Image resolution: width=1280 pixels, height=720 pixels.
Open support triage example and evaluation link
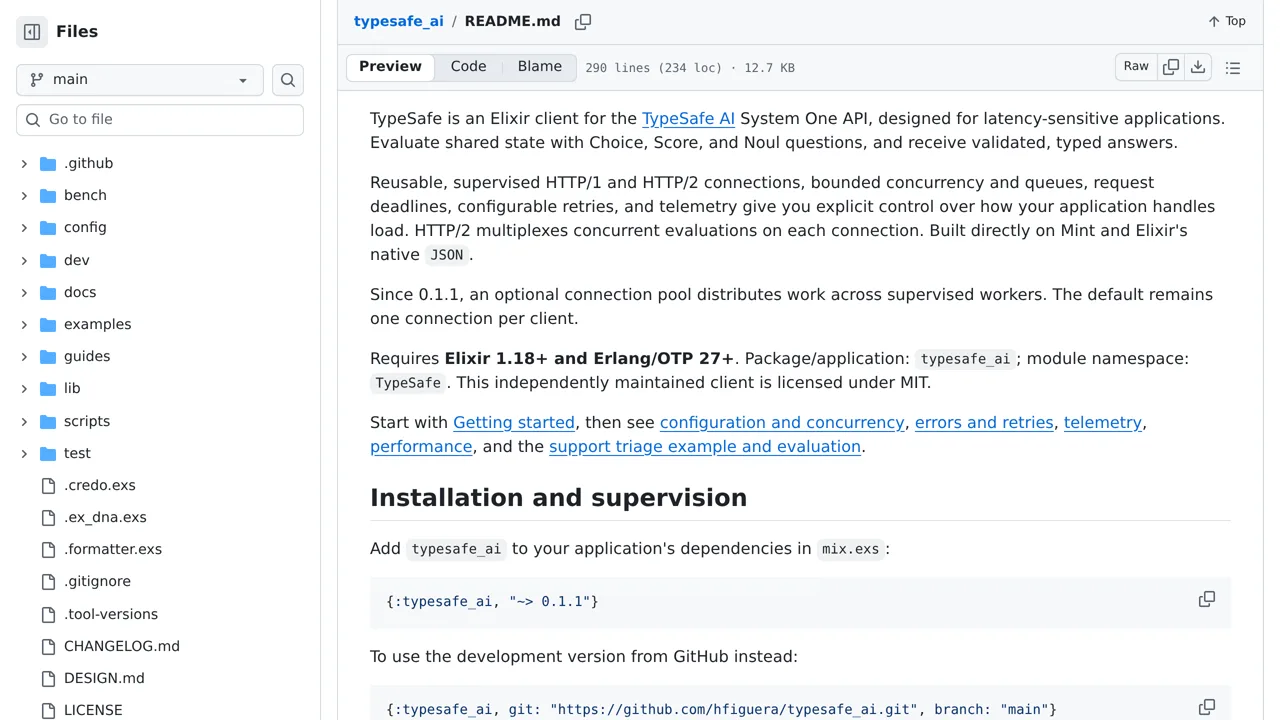[x=705, y=446]
